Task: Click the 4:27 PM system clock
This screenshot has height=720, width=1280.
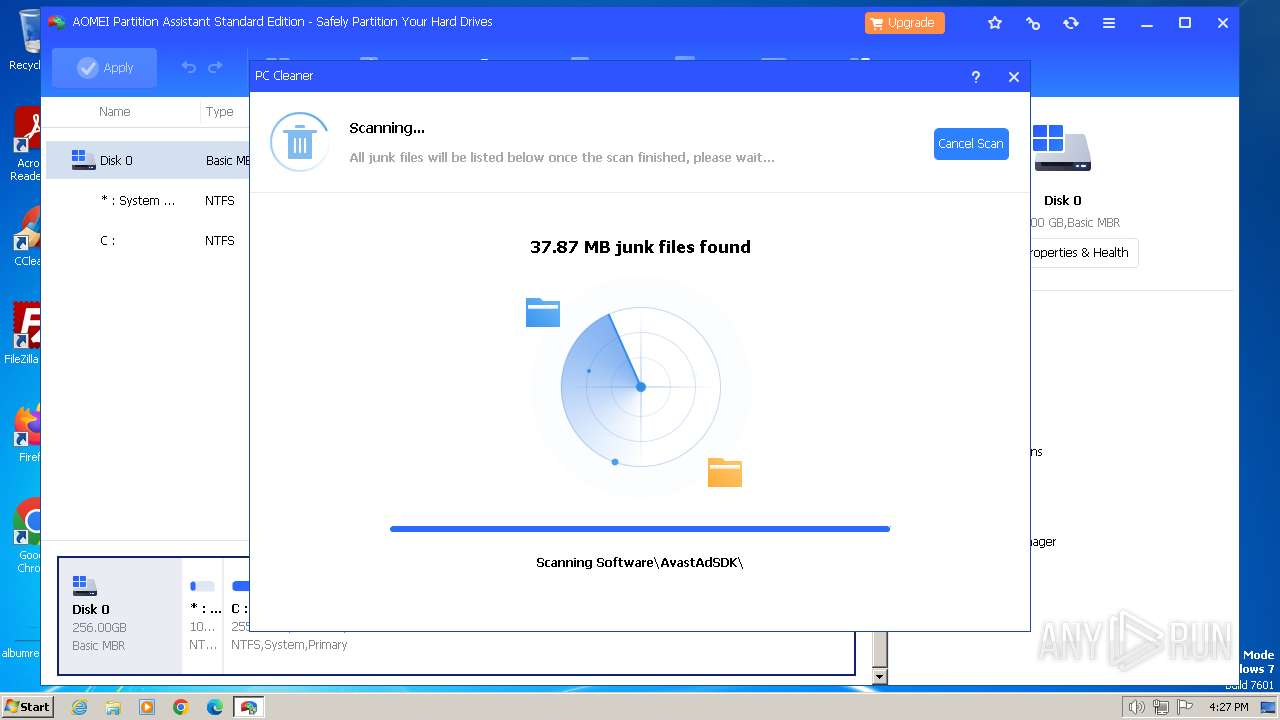Action: tap(1228, 707)
